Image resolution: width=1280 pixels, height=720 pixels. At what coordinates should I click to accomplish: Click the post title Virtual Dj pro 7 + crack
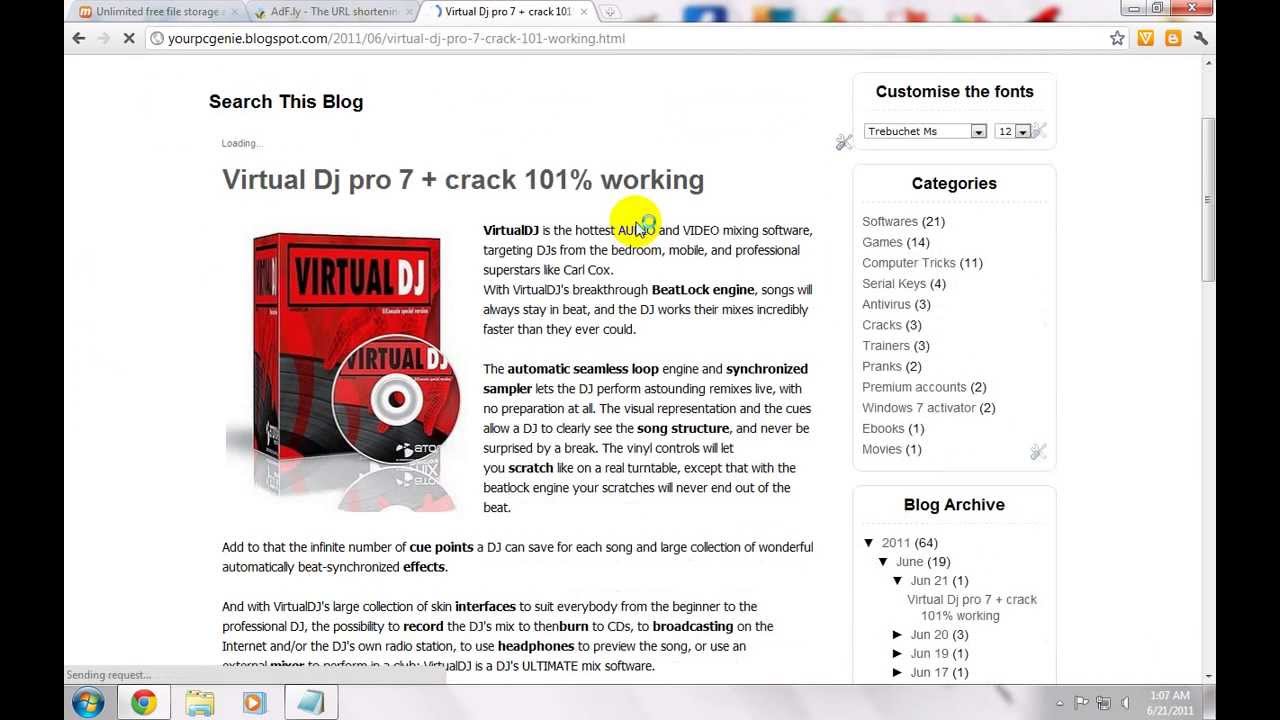(x=463, y=180)
